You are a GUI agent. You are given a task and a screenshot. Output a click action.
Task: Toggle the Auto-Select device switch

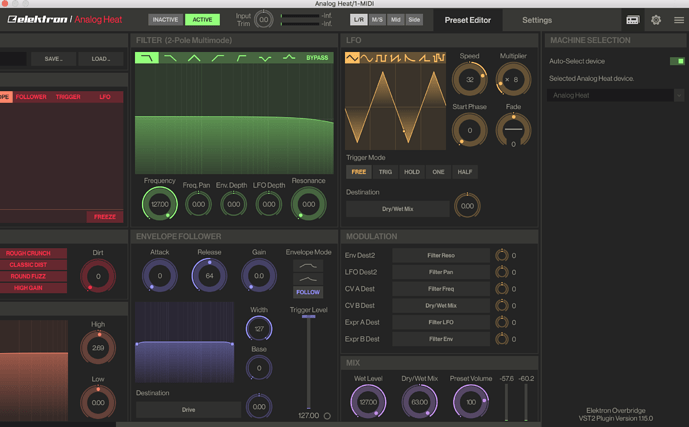coord(677,61)
